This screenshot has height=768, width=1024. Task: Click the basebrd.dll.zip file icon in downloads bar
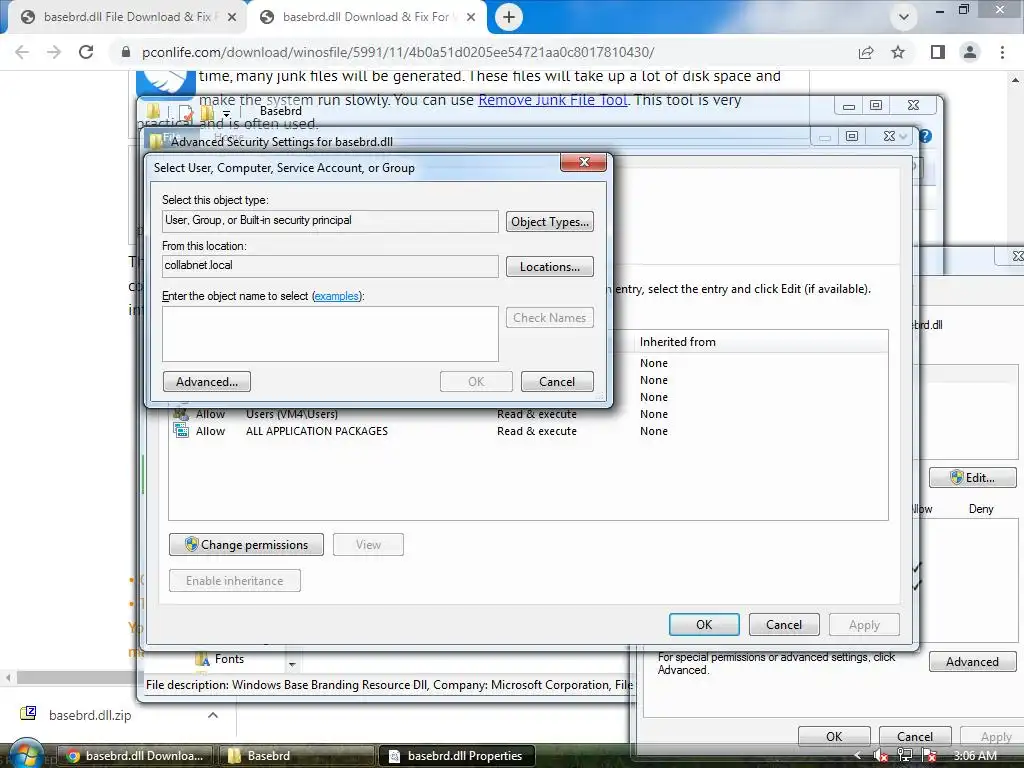tap(28, 714)
